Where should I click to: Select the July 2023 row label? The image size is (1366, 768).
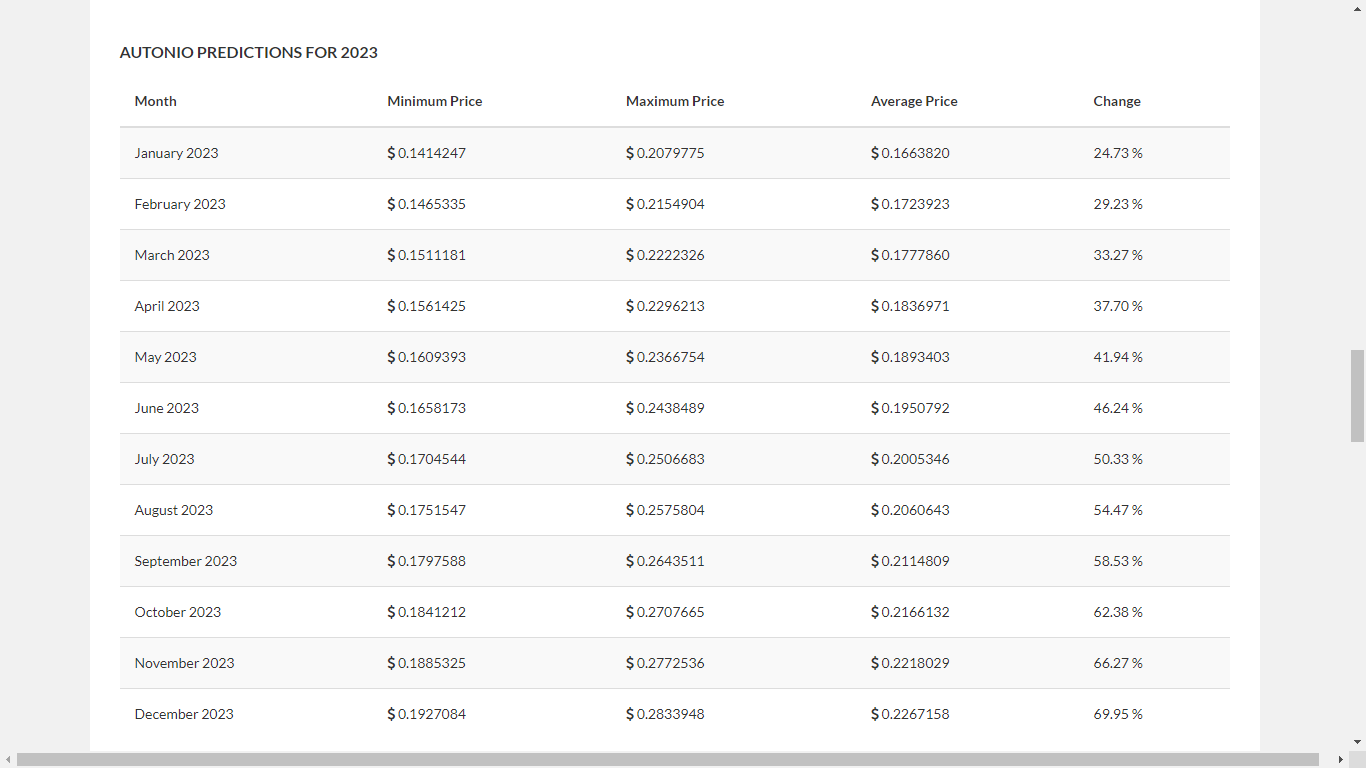coord(165,459)
